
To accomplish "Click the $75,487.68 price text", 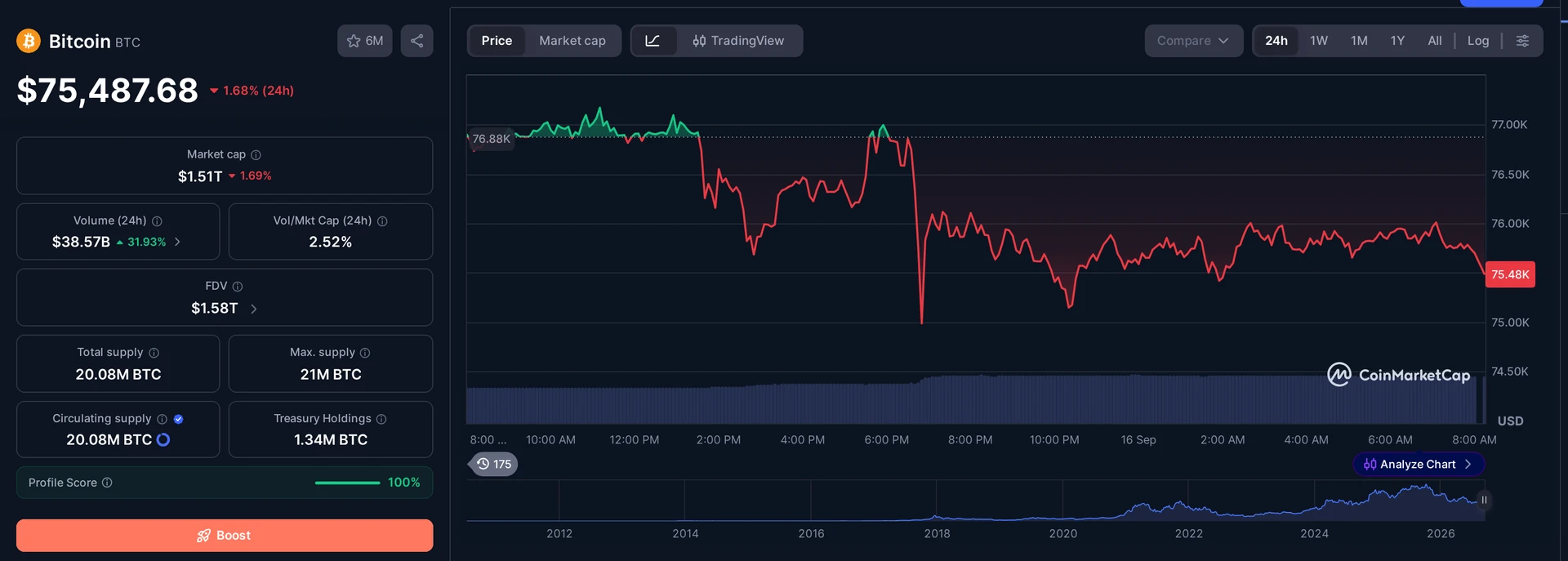I will click(107, 90).
